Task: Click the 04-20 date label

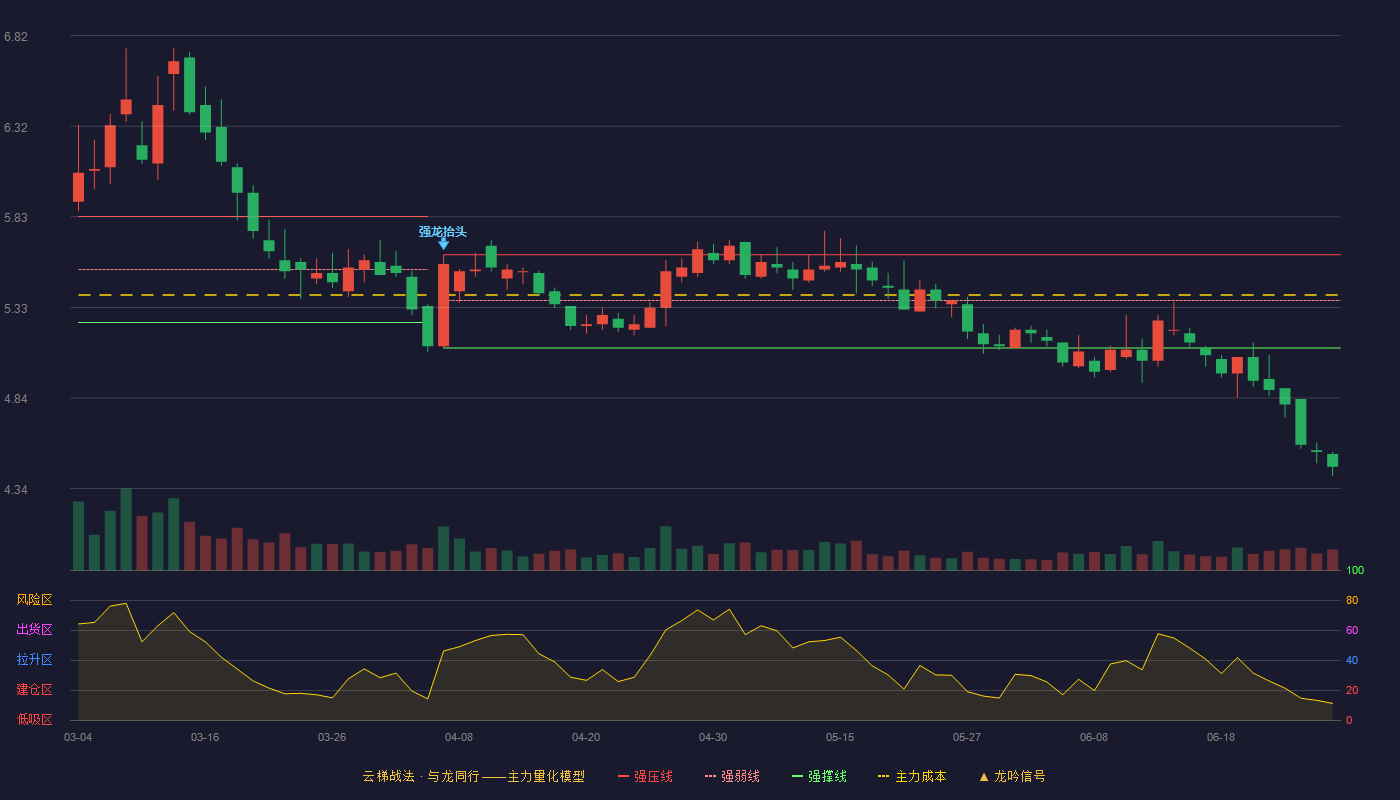Action: click(586, 737)
